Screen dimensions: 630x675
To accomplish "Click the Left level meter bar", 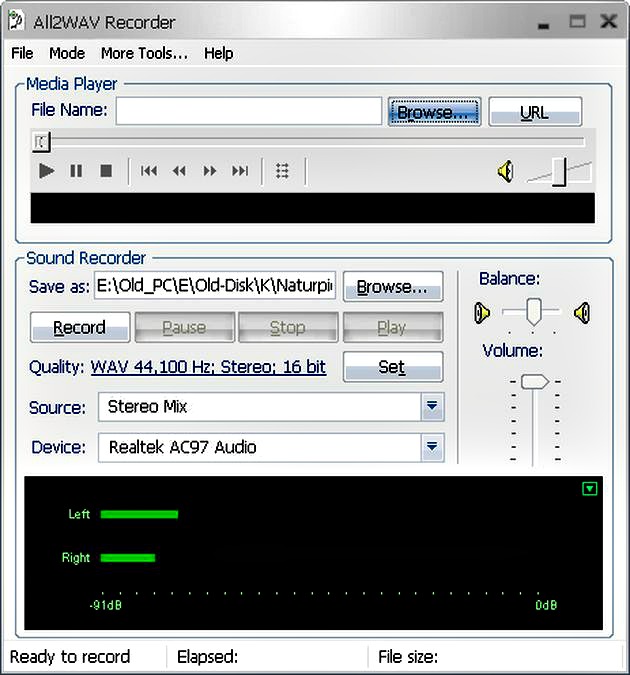I will click(139, 514).
